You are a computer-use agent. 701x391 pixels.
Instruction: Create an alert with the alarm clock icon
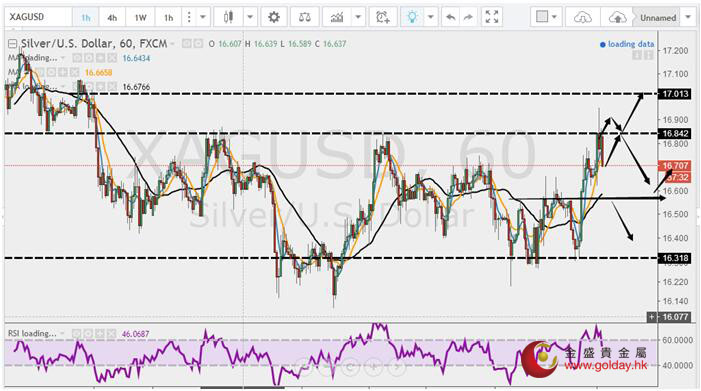click(x=383, y=17)
